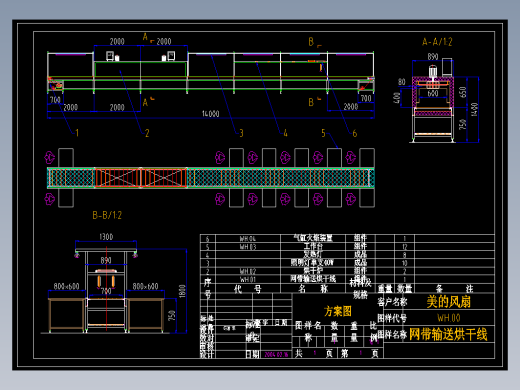Image resolution: width=520 pixels, height=390 pixels.
Task: Click the "客户名称" label in title block
Action: (392, 302)
